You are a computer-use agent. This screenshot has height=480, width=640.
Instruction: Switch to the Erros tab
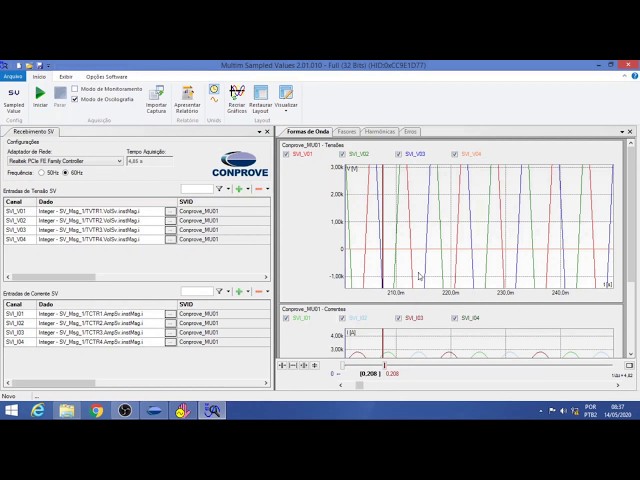(410, 131)
